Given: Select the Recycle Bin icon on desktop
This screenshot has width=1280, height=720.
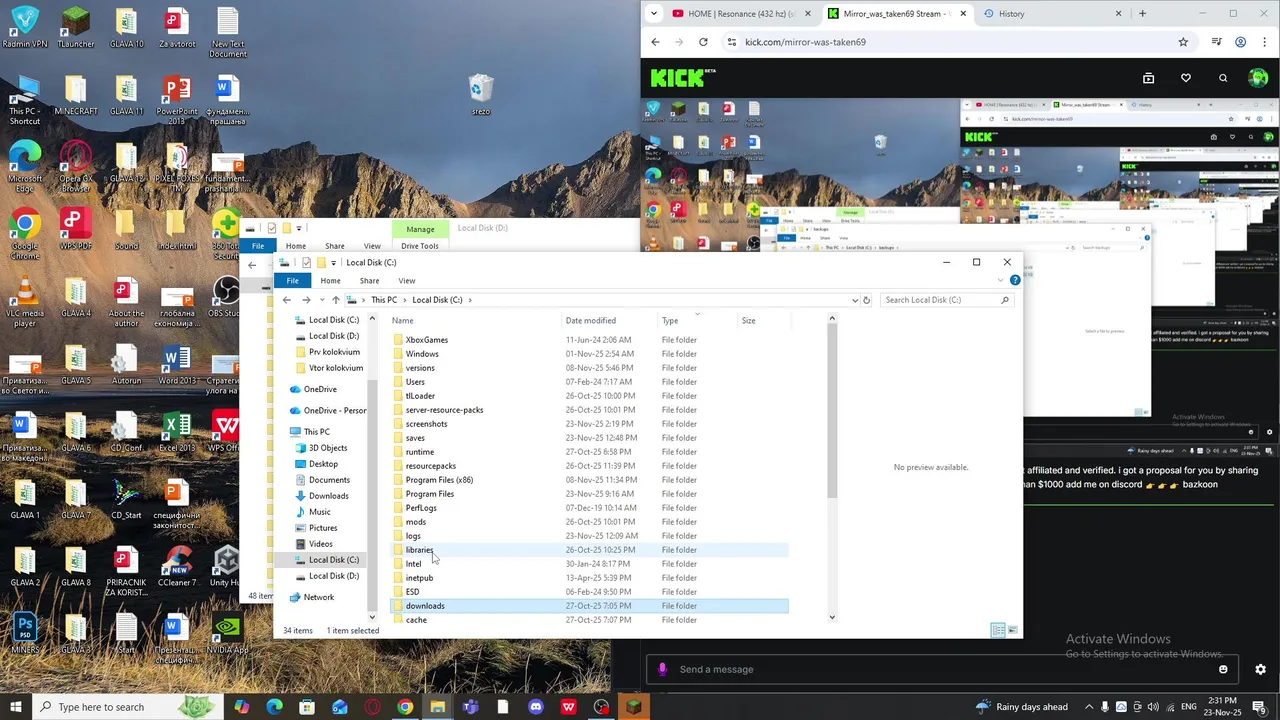Looking at the screenshot, I should [x=481, y=93].
